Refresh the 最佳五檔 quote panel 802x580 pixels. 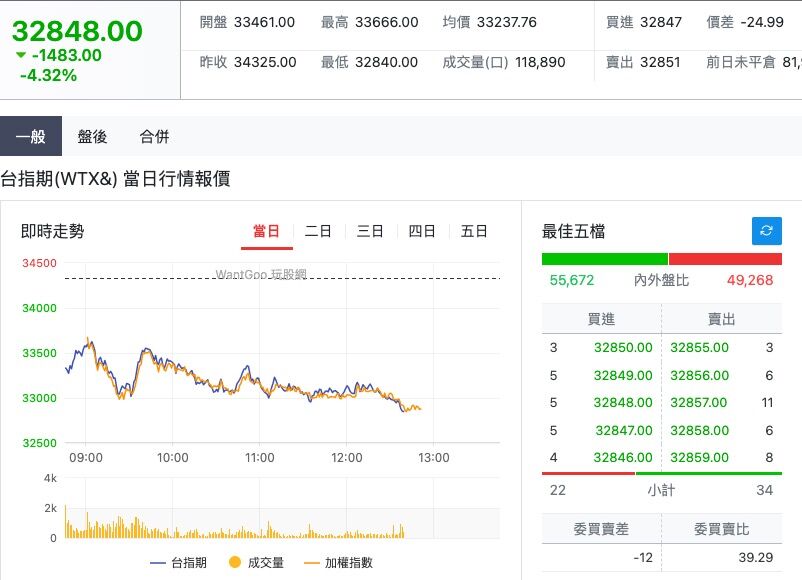[x=766, y=231]
